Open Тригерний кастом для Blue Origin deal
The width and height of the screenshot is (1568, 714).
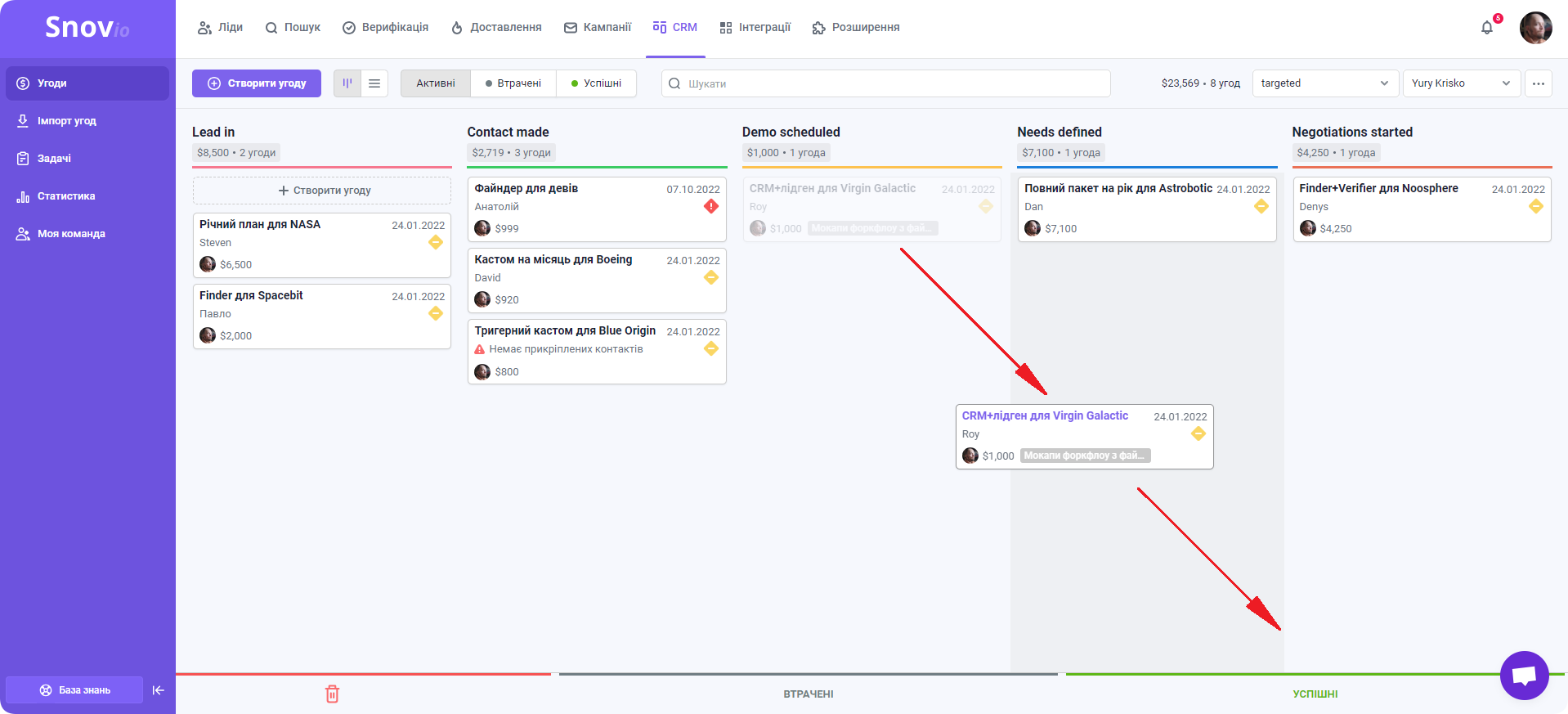coord(597,352)
